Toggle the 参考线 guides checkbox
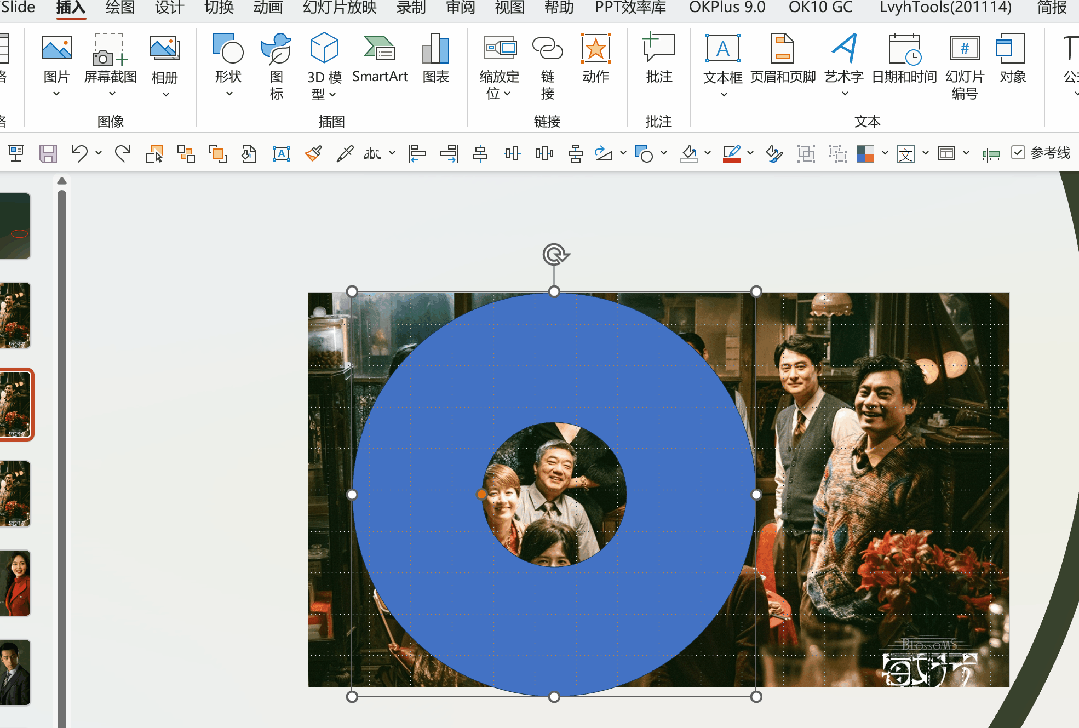The image size is (1079, 728). 1018,152
